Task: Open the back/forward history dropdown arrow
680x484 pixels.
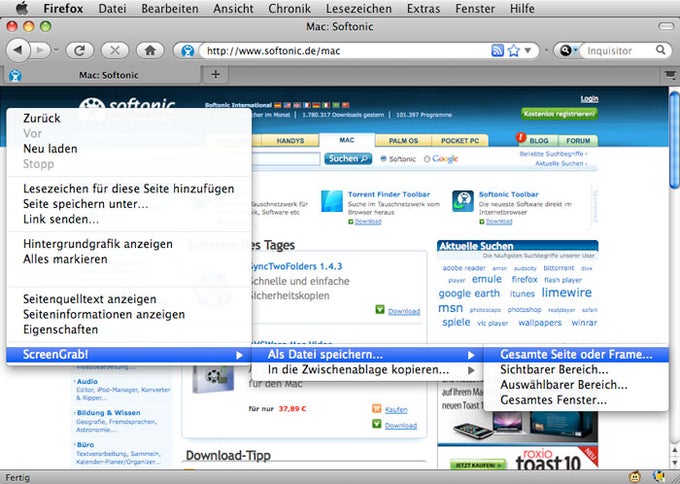Action: point(56,50)
